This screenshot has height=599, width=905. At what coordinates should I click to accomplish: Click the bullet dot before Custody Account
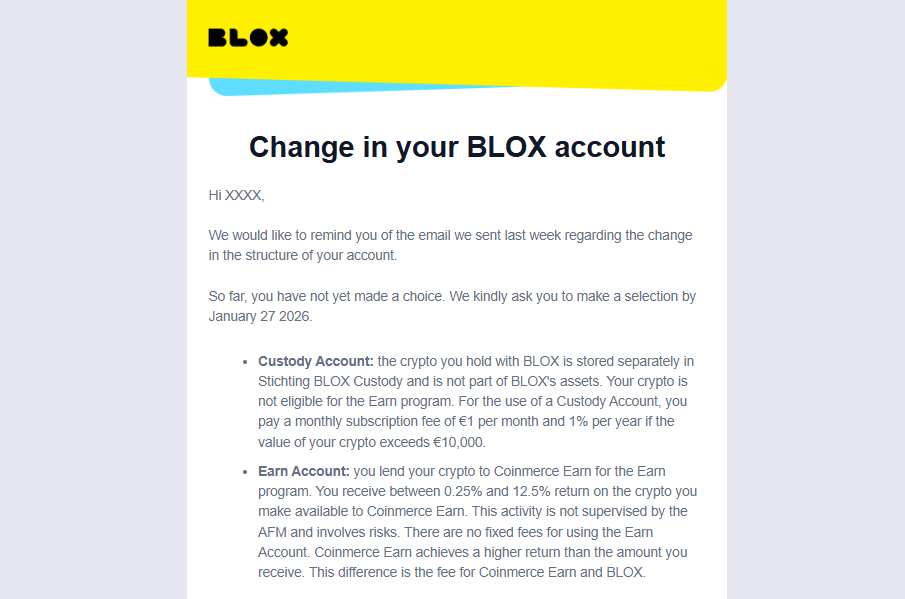(x=245, y=362)
